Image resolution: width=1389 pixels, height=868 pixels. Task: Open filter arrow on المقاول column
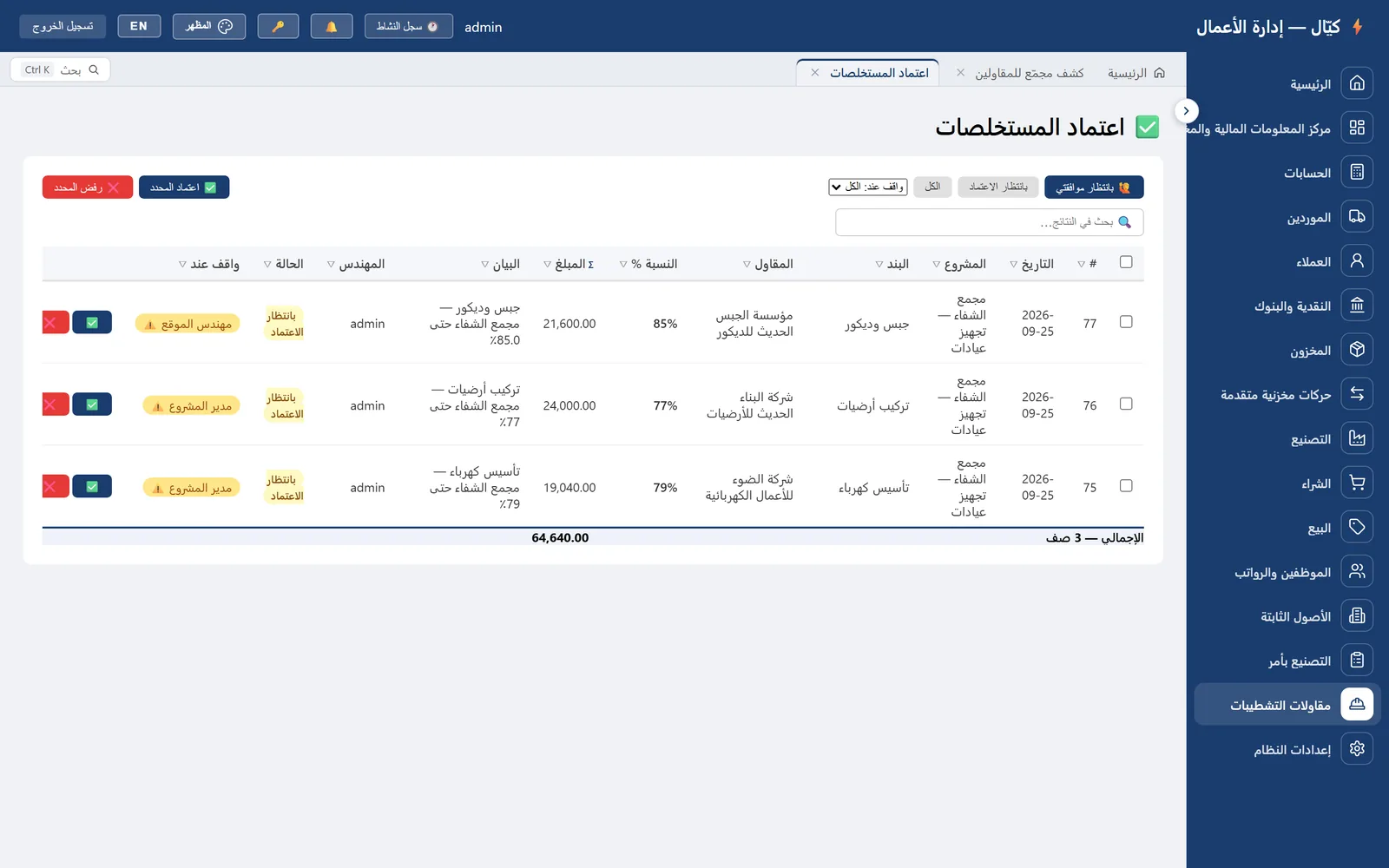(x=747, y=264)
